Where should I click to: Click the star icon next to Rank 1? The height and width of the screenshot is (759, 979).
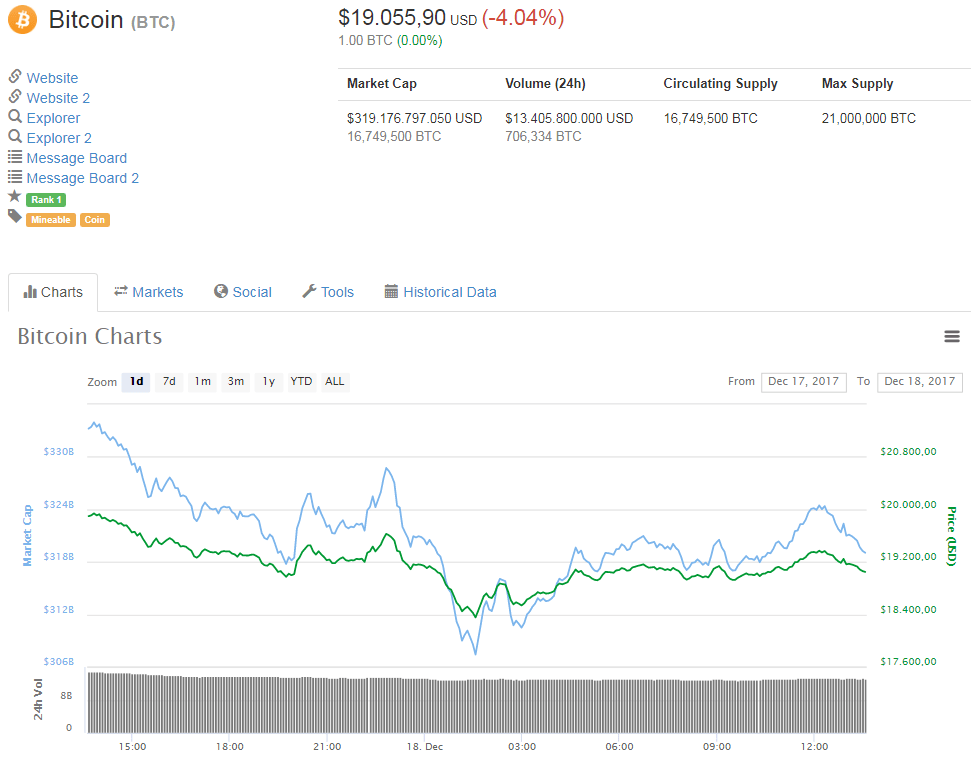[x=15, y=196]
